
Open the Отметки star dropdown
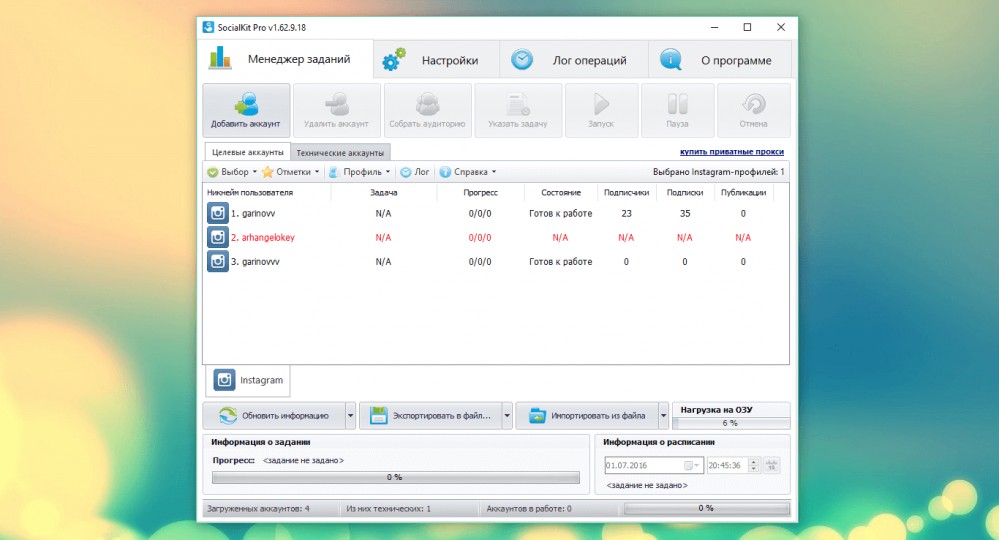point(291,172)
